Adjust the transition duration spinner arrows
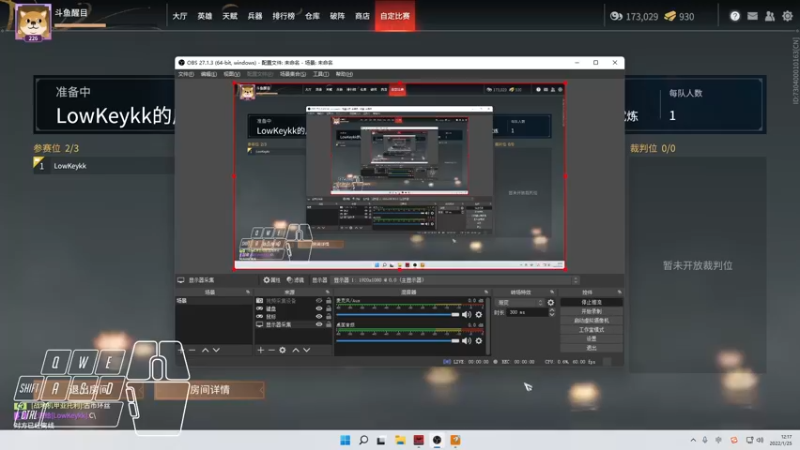 552,312
